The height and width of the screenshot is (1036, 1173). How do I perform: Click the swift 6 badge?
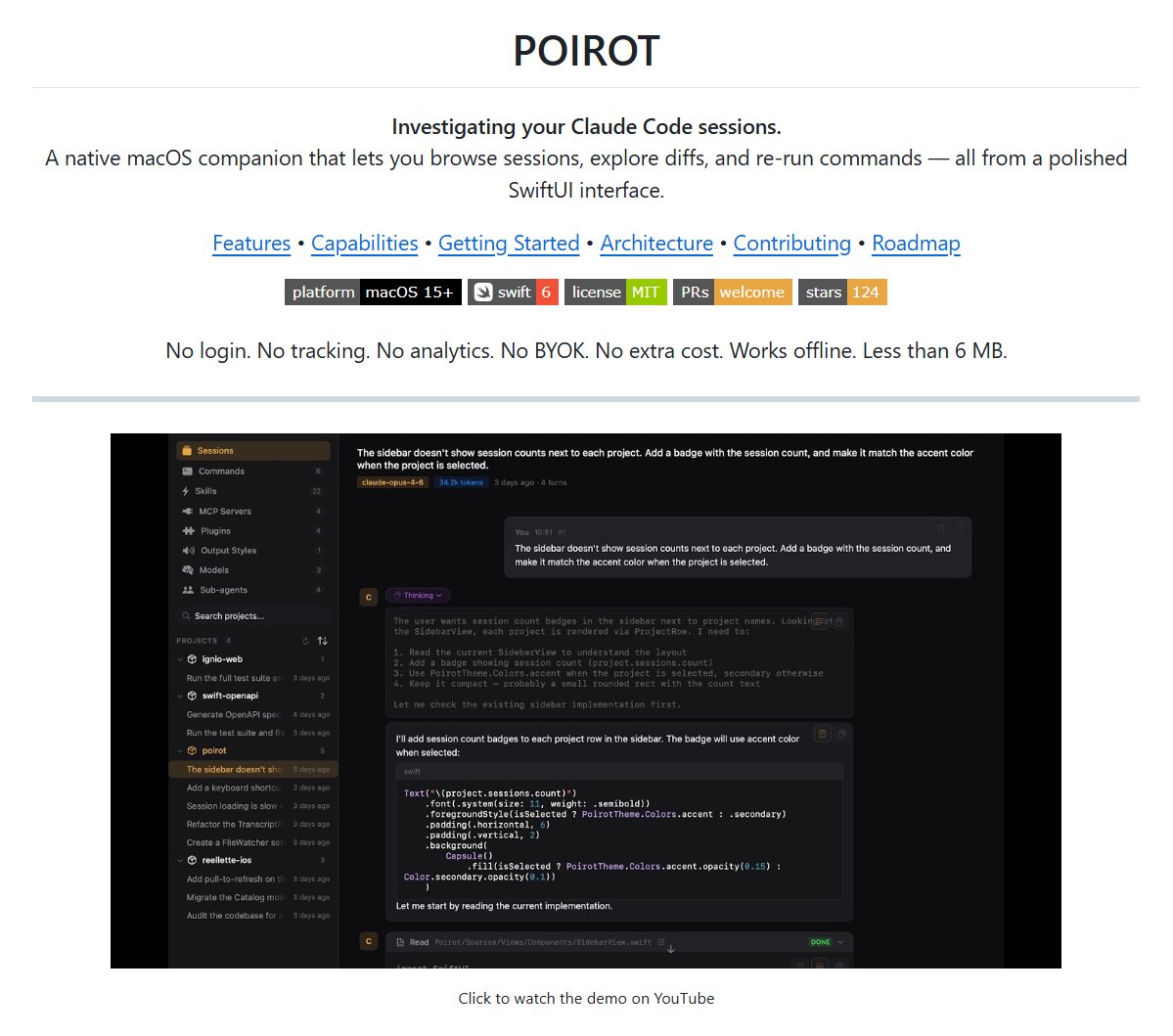coord(514,292)
